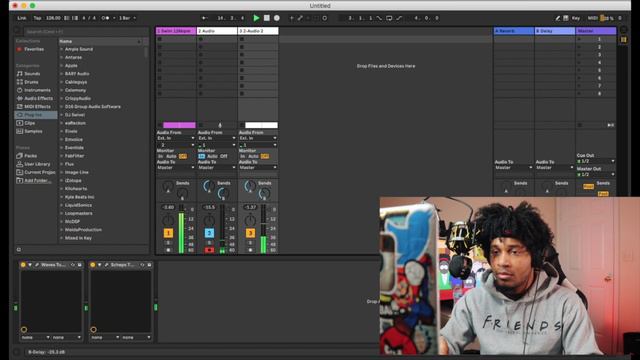
Task: Open A Reverb Audio To dropdown
Action: 514,168
